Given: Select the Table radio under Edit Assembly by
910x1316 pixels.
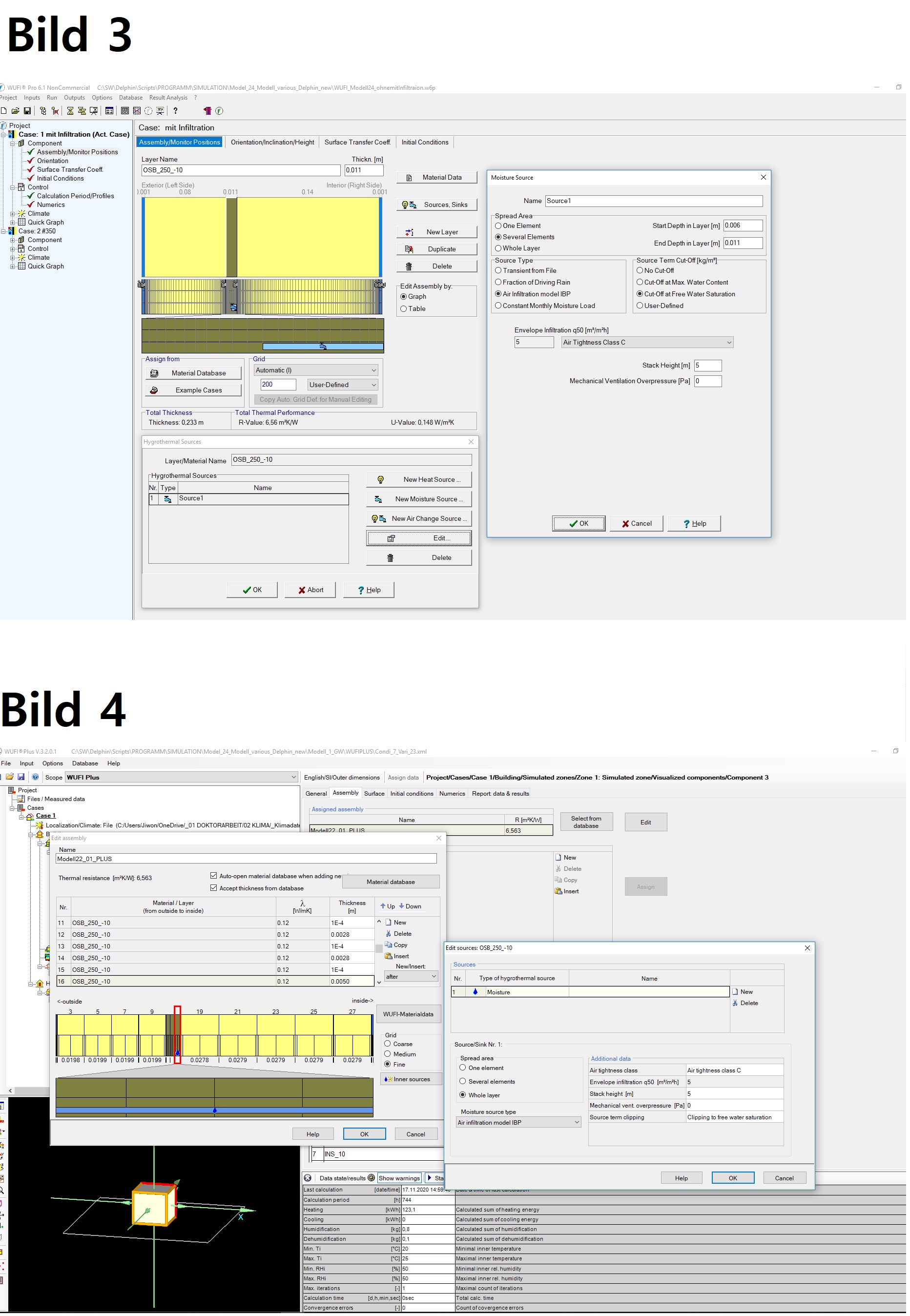Looking at the screenshot, I should tap(405, 309).
